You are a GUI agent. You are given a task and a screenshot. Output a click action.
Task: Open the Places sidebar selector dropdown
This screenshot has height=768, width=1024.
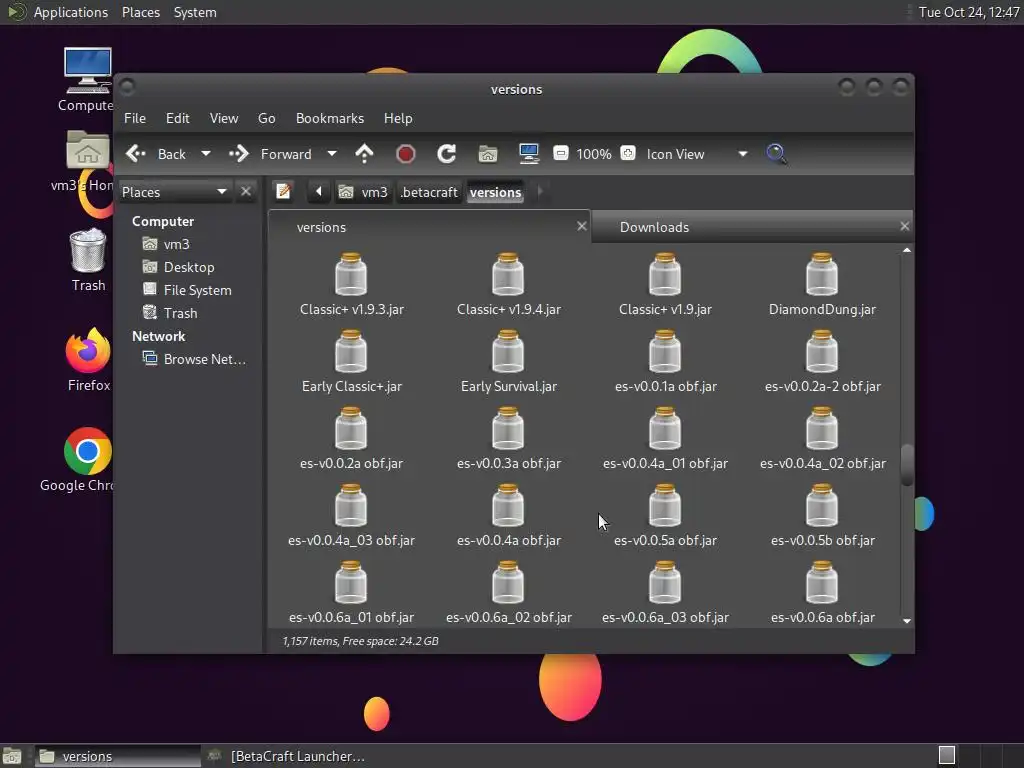[221, 192]
